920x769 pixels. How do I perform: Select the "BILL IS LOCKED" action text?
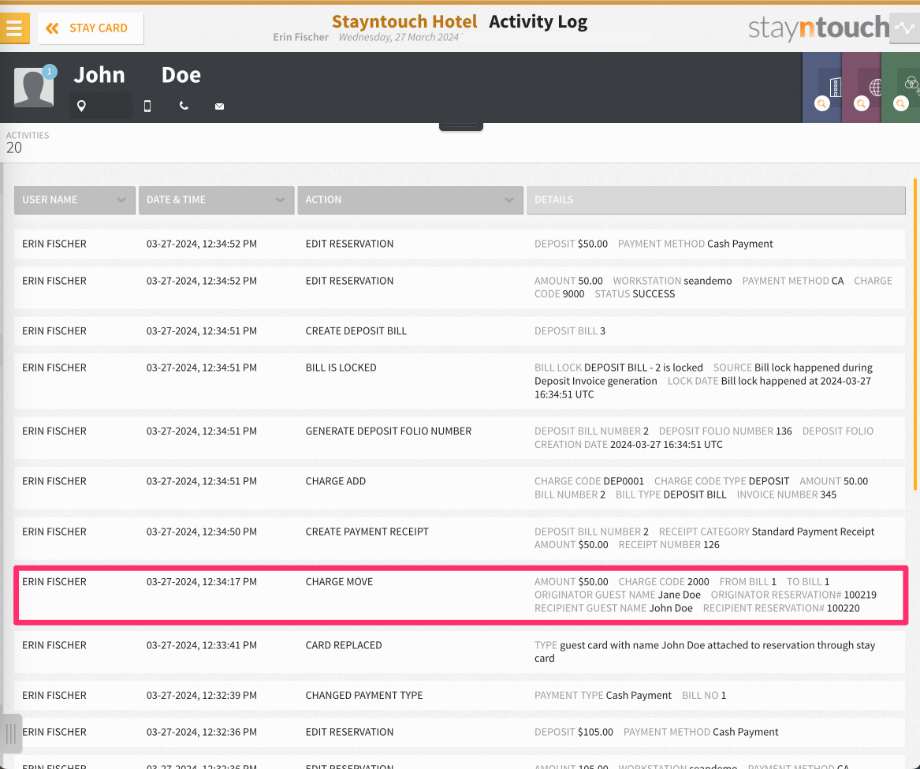click(x=341, y=368)
